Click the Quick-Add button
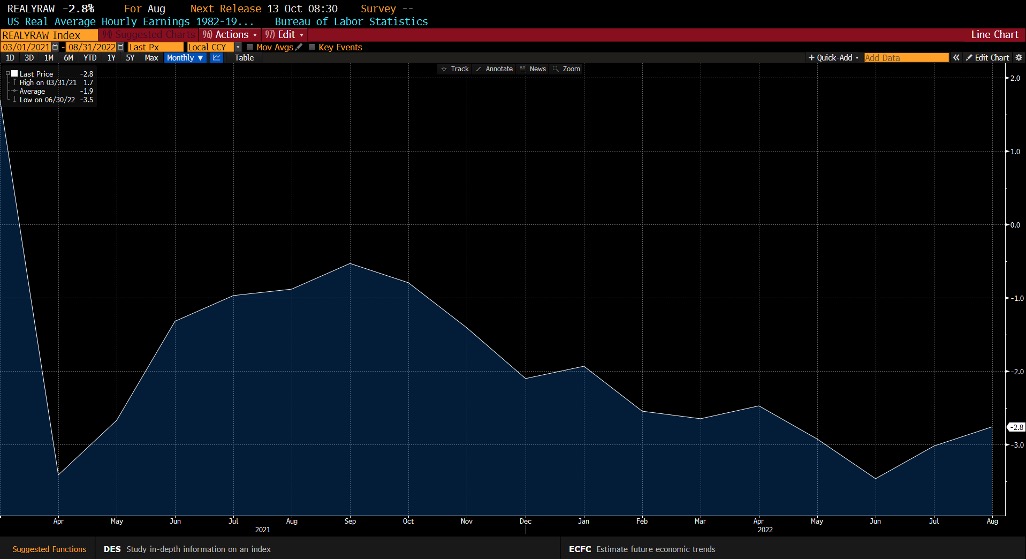Viewport: 1026px width, 560px height. click(834, 58)
